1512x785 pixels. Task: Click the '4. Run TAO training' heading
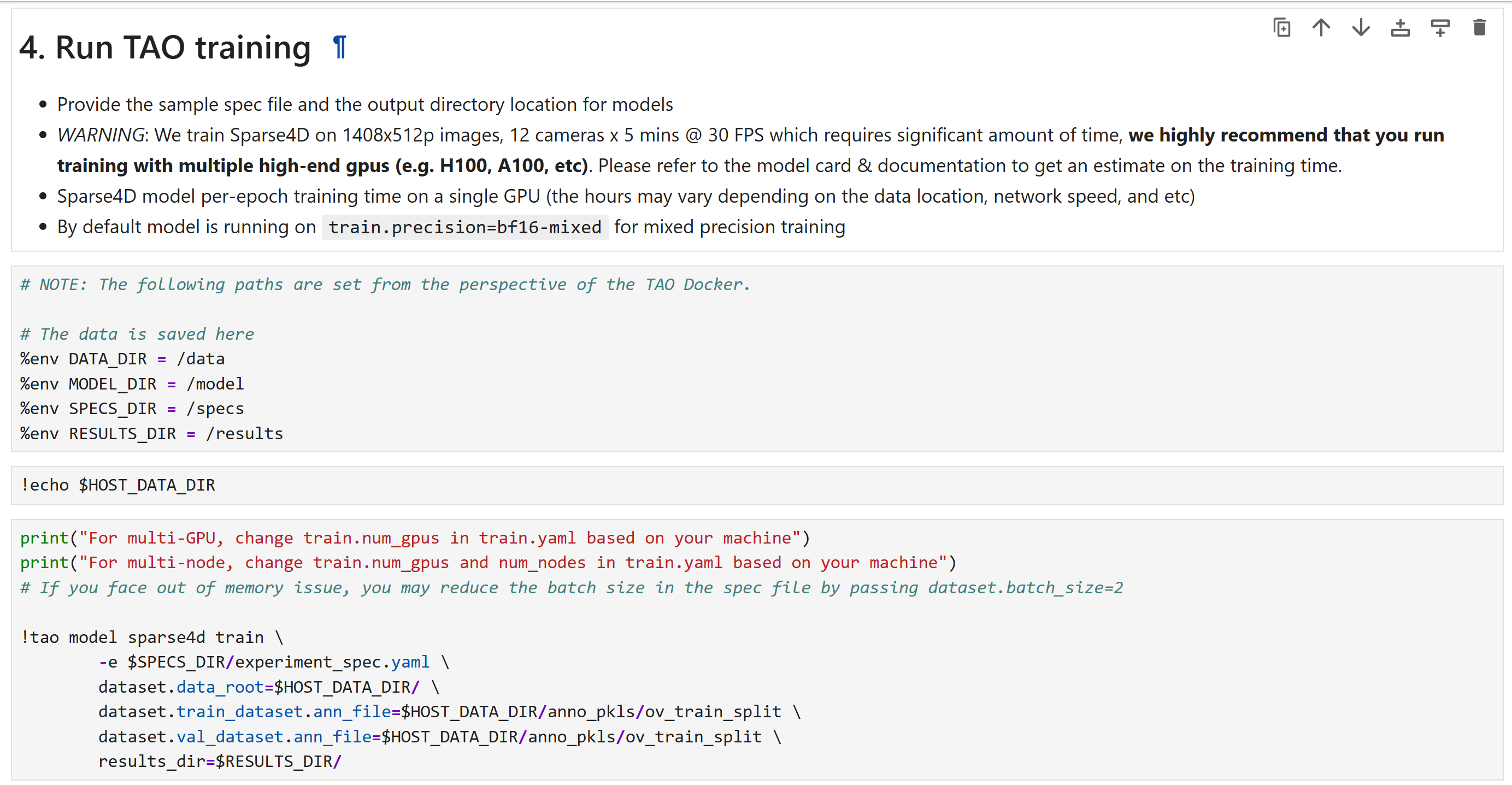click(x=165, y=48)
